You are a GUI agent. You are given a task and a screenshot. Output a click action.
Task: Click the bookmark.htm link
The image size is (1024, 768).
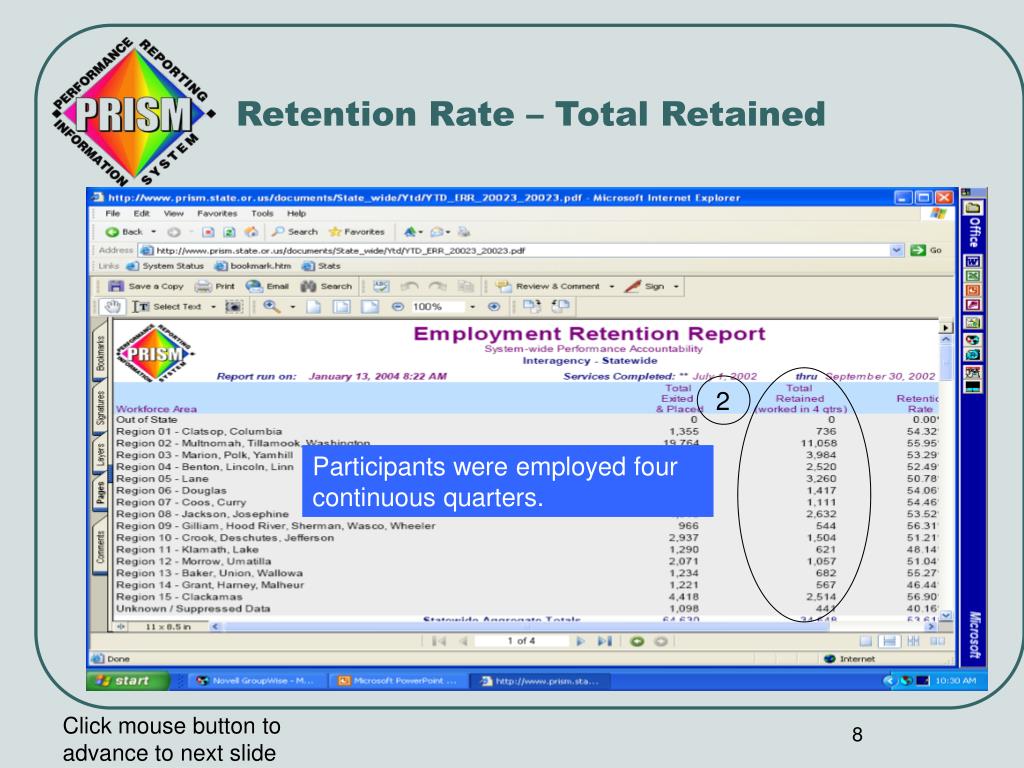click(254, 266)
